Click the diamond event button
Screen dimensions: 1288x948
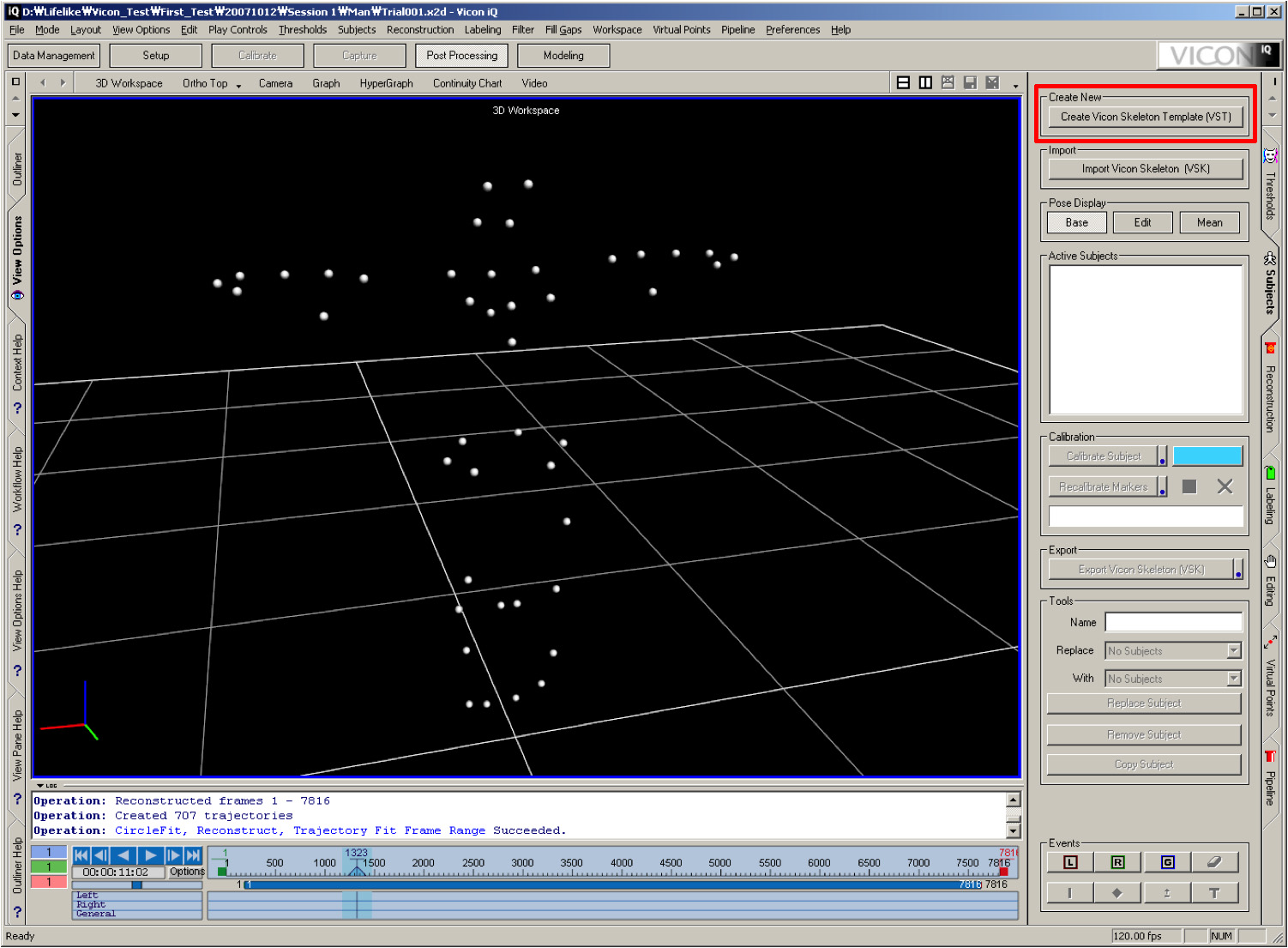(1117, 893)
